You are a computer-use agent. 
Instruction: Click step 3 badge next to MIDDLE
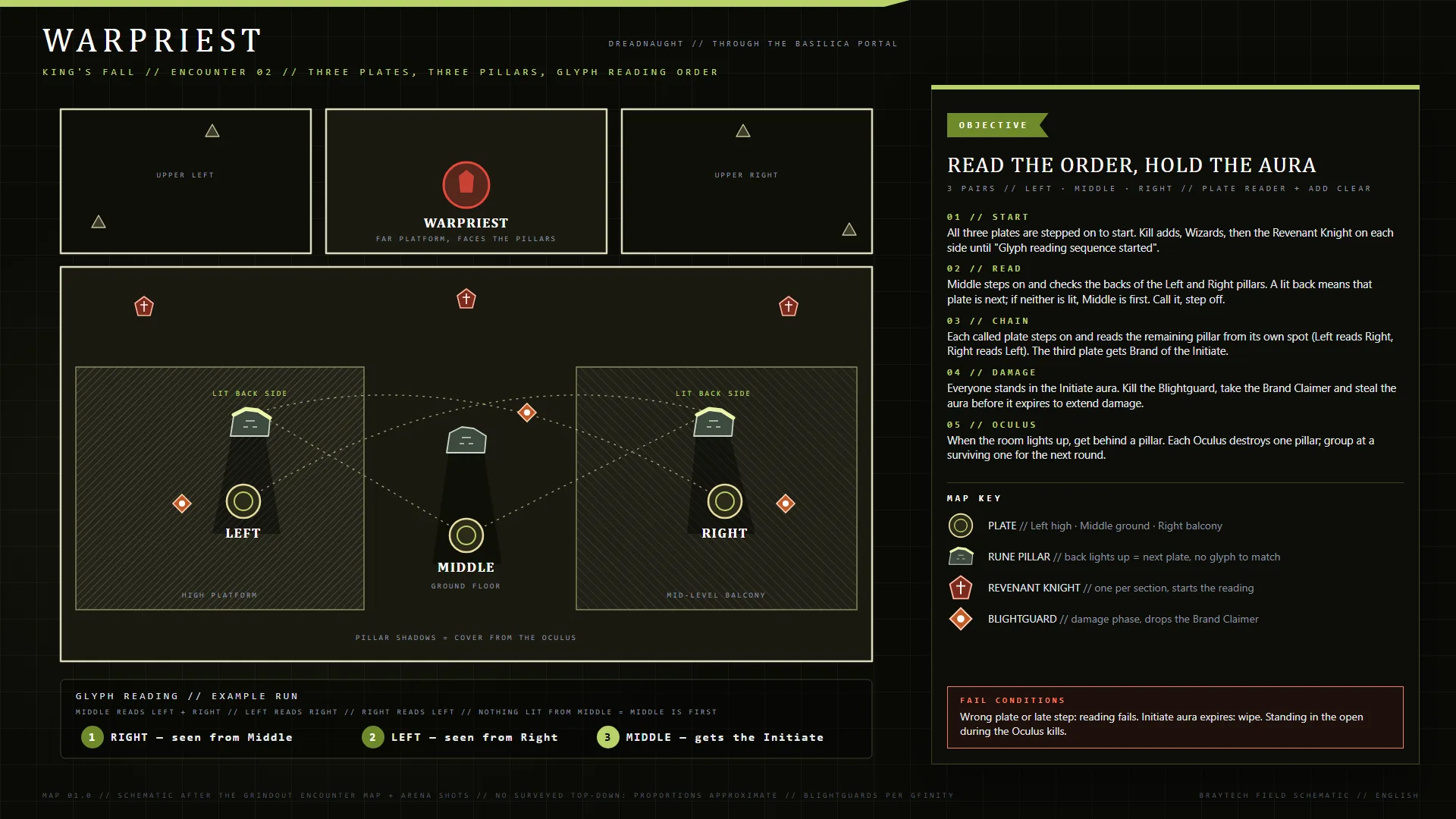(x=607, y=737)
